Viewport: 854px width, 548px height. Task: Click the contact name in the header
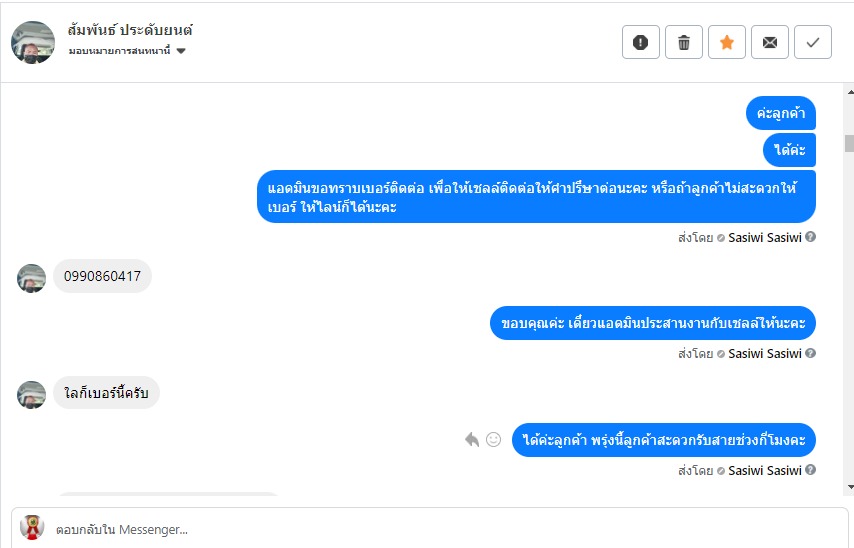(130, 30)
